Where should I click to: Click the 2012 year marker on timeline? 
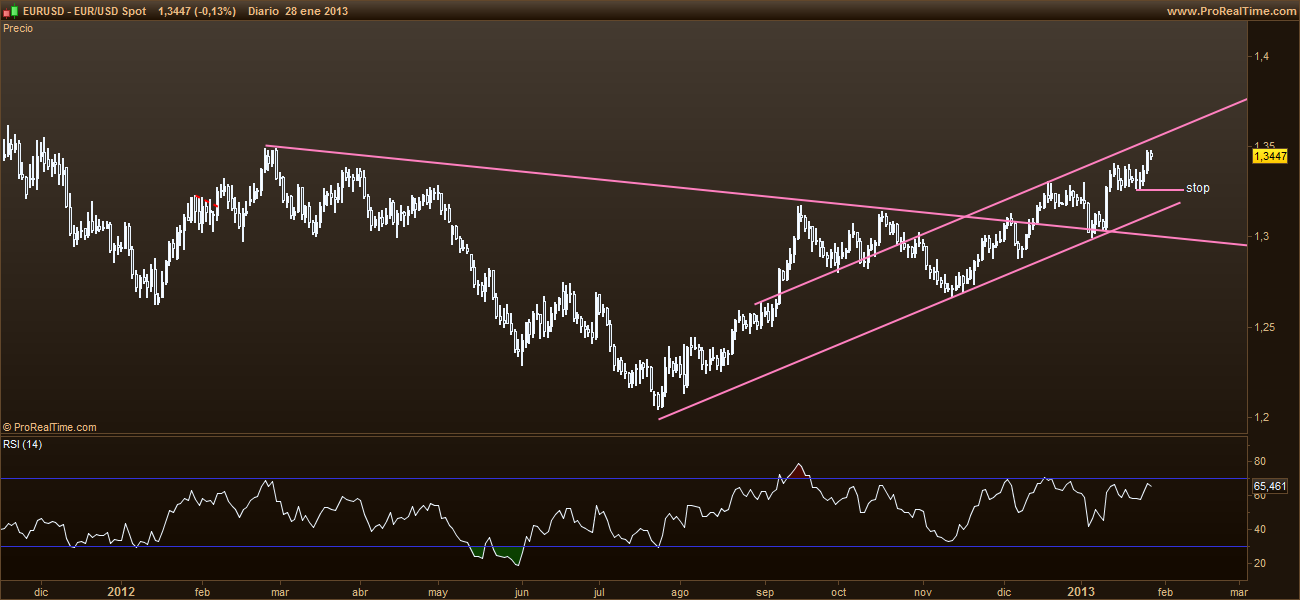point(121,591)
